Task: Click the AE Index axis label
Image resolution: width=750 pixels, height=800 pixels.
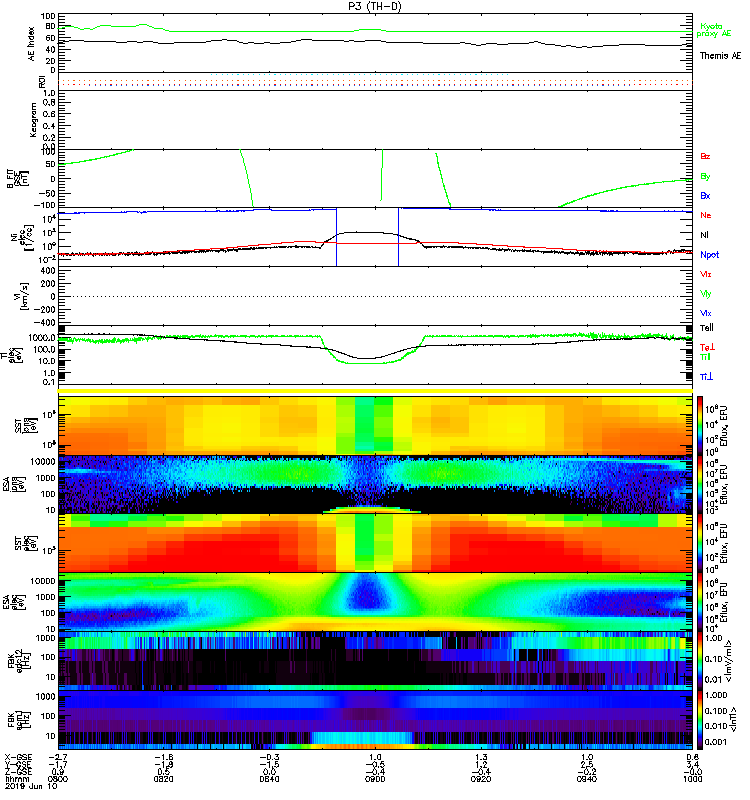Action: (x=31, y=44)
